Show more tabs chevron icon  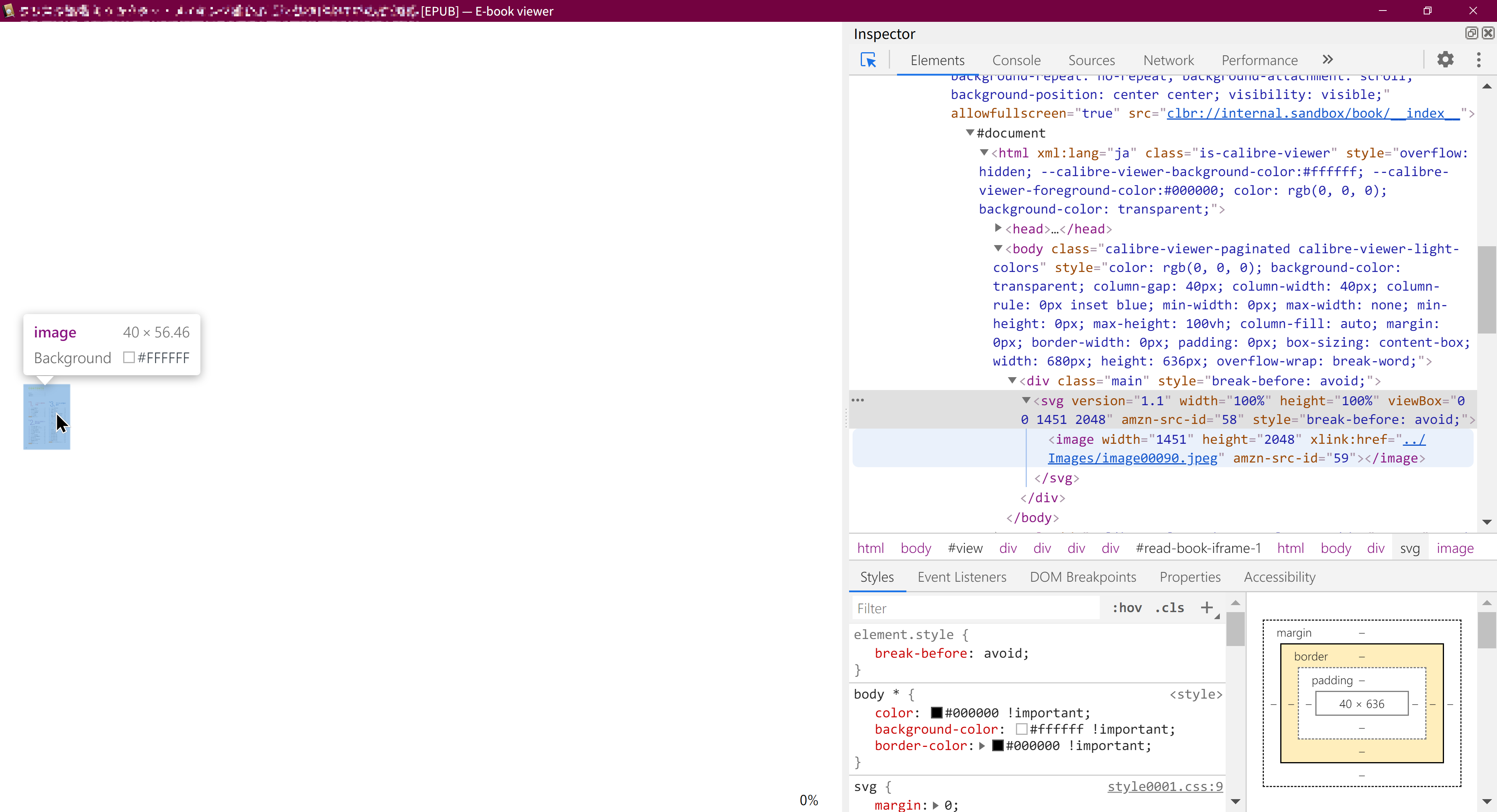[1327, 59]
